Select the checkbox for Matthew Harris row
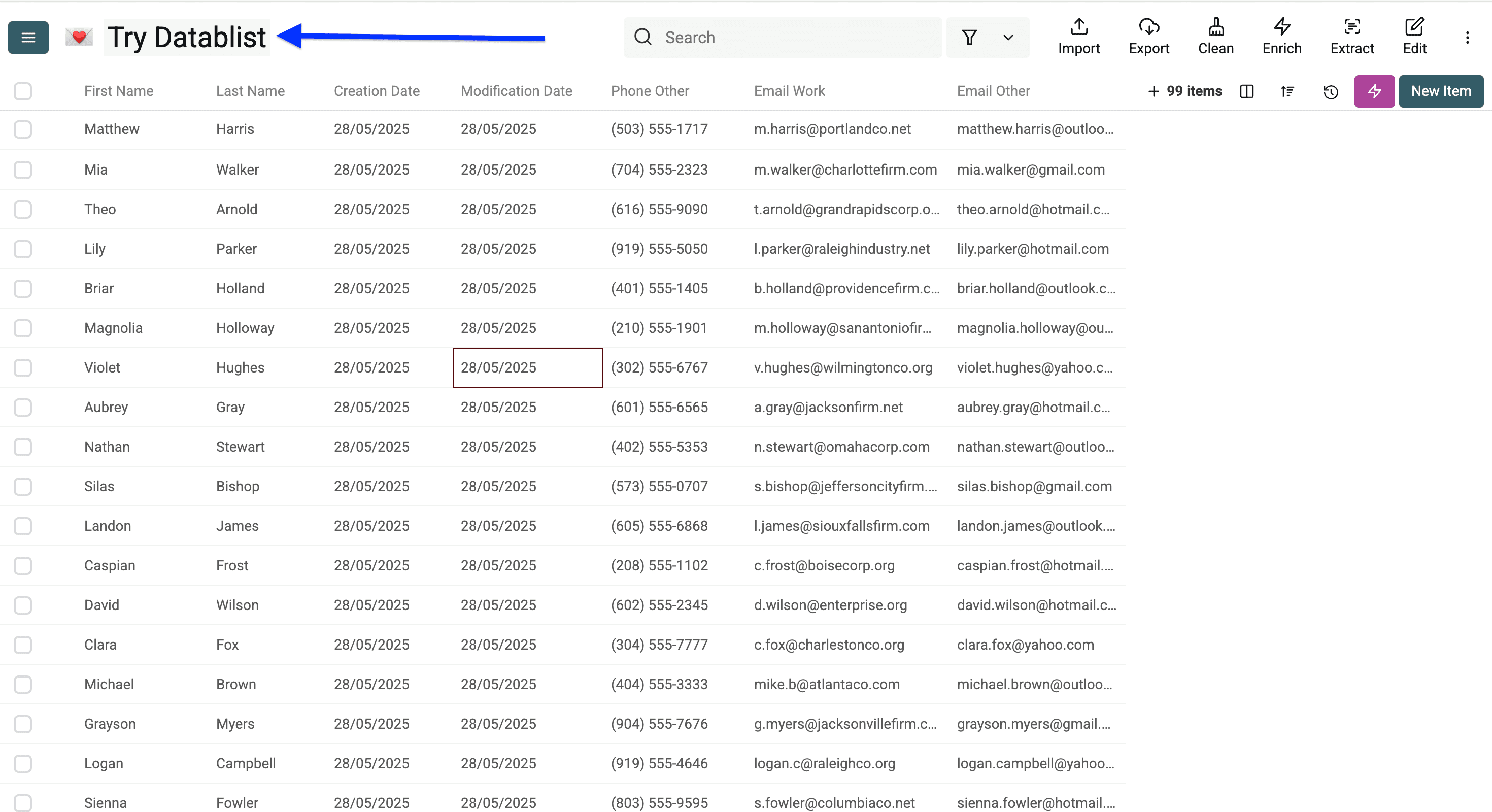This screenshot has width=1492, height=812. click(x=23, y=129)
